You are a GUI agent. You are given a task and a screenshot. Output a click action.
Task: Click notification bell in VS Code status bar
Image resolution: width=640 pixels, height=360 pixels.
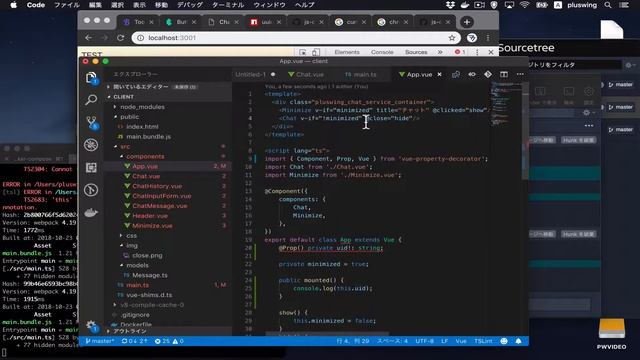[x=518, y=341]
